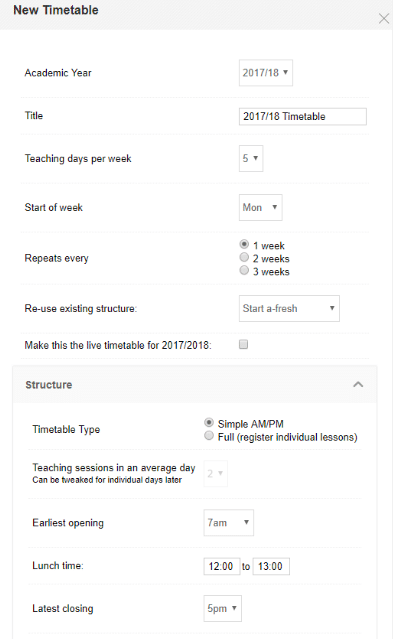Choose Simple AM/PM timetable type

209,423
